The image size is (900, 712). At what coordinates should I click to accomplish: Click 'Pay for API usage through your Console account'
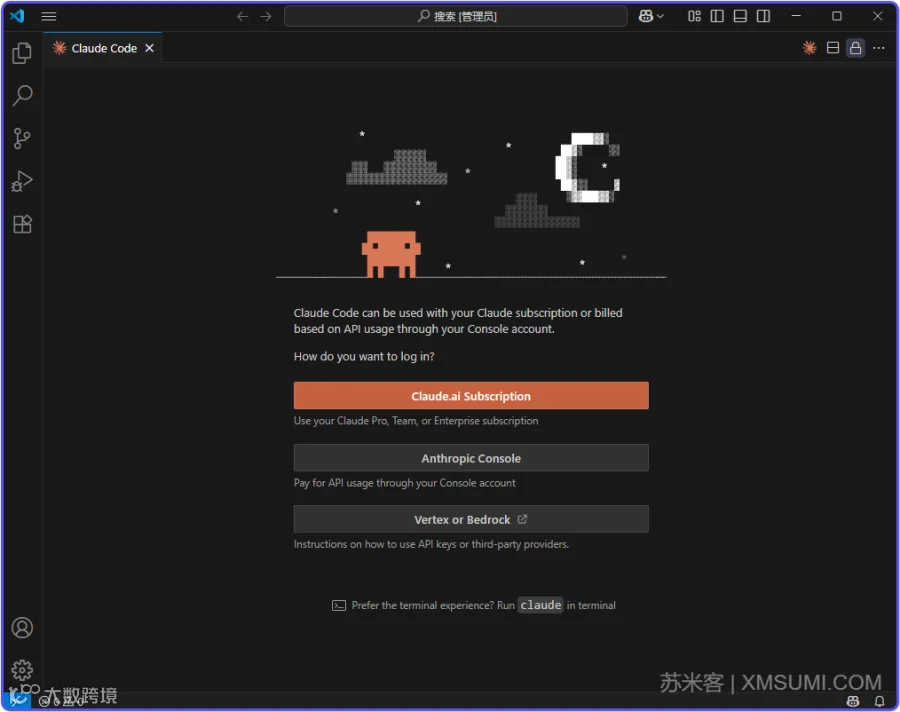[405, 483]
